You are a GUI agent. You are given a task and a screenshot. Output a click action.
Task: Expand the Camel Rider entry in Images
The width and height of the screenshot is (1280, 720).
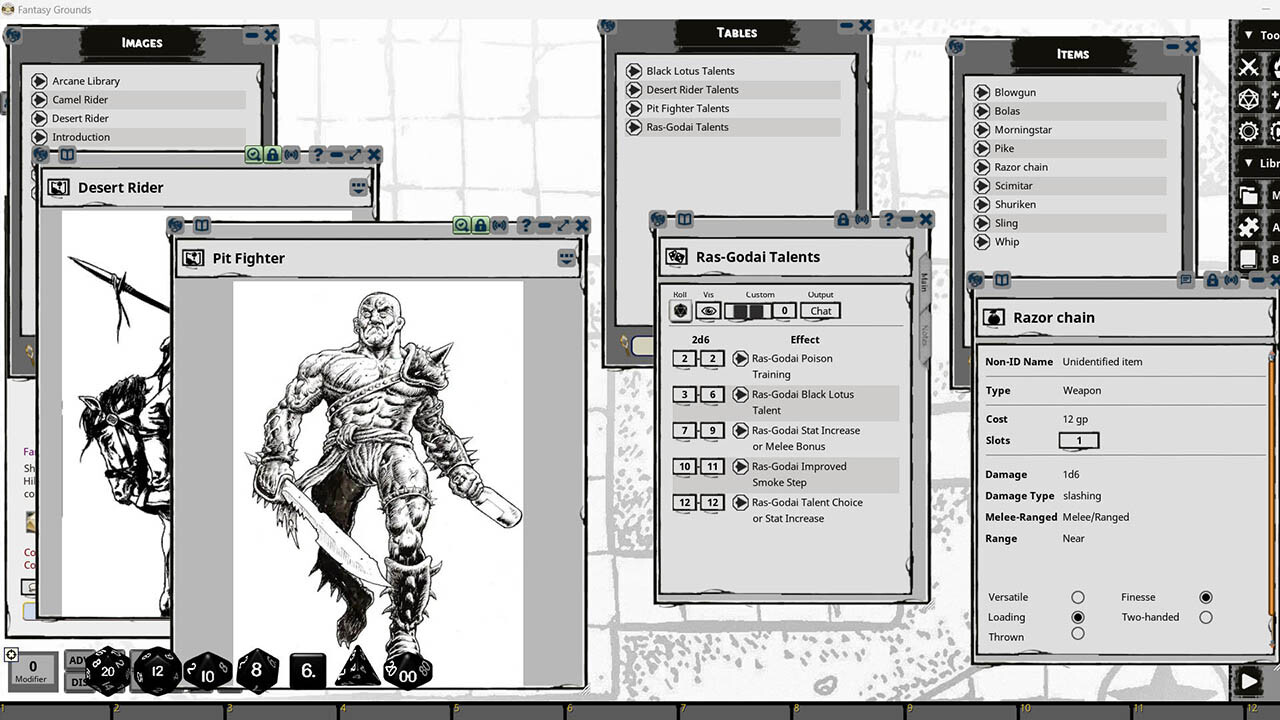(x=40, y=99)
